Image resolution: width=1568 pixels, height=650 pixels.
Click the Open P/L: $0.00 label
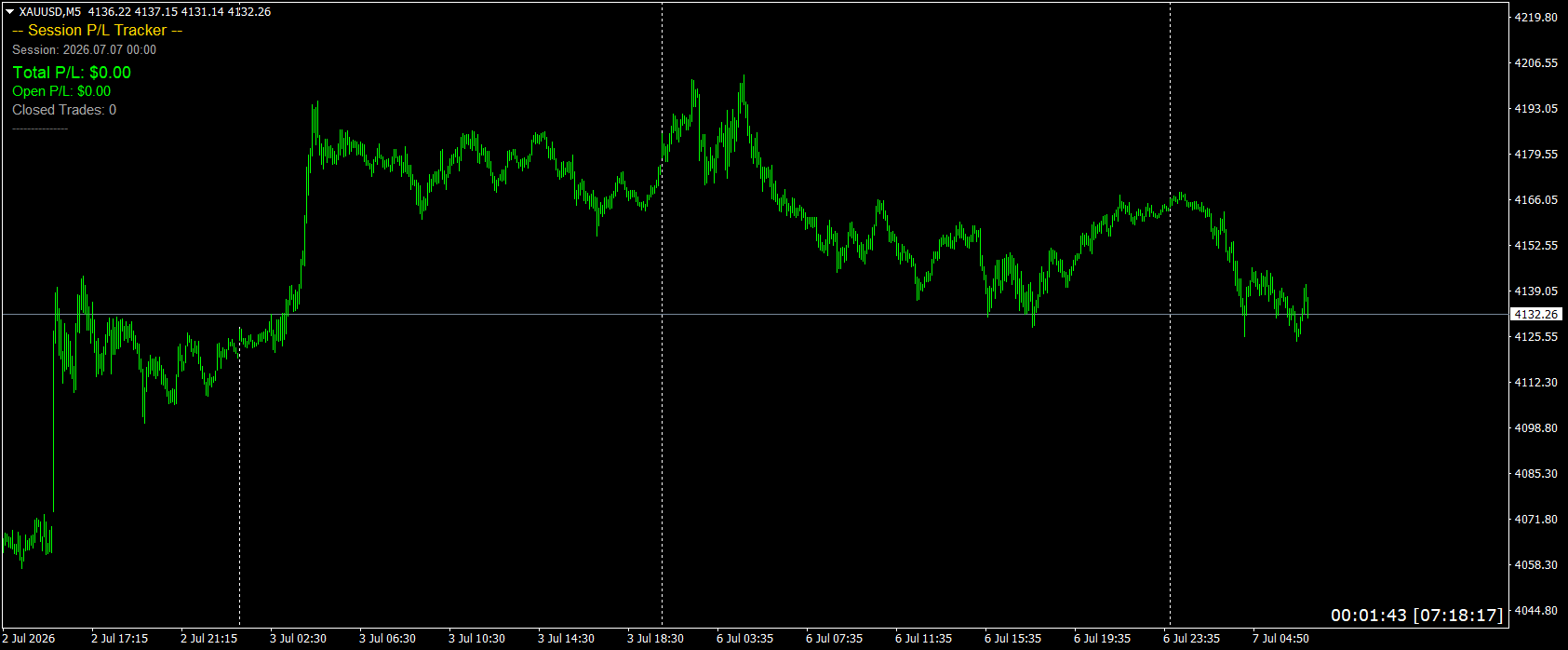click(x=61, y=91)
